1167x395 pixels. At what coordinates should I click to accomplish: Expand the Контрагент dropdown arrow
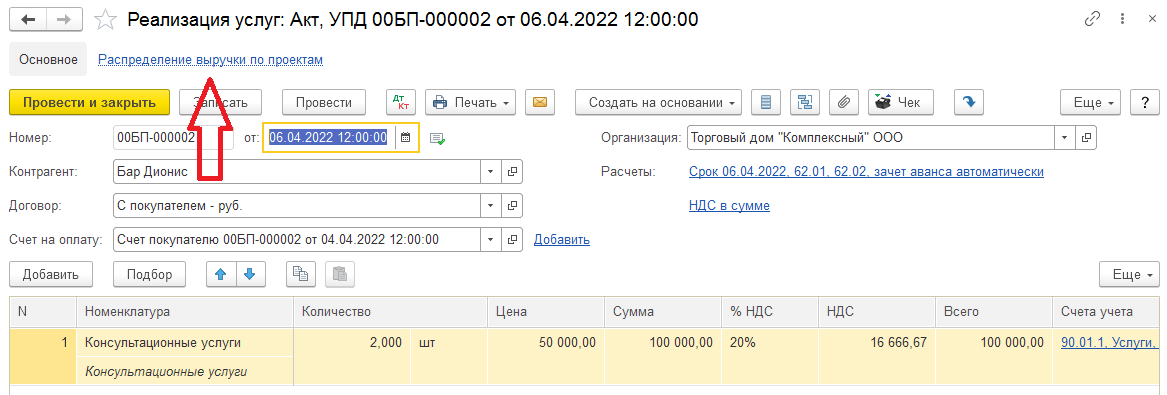490,171
